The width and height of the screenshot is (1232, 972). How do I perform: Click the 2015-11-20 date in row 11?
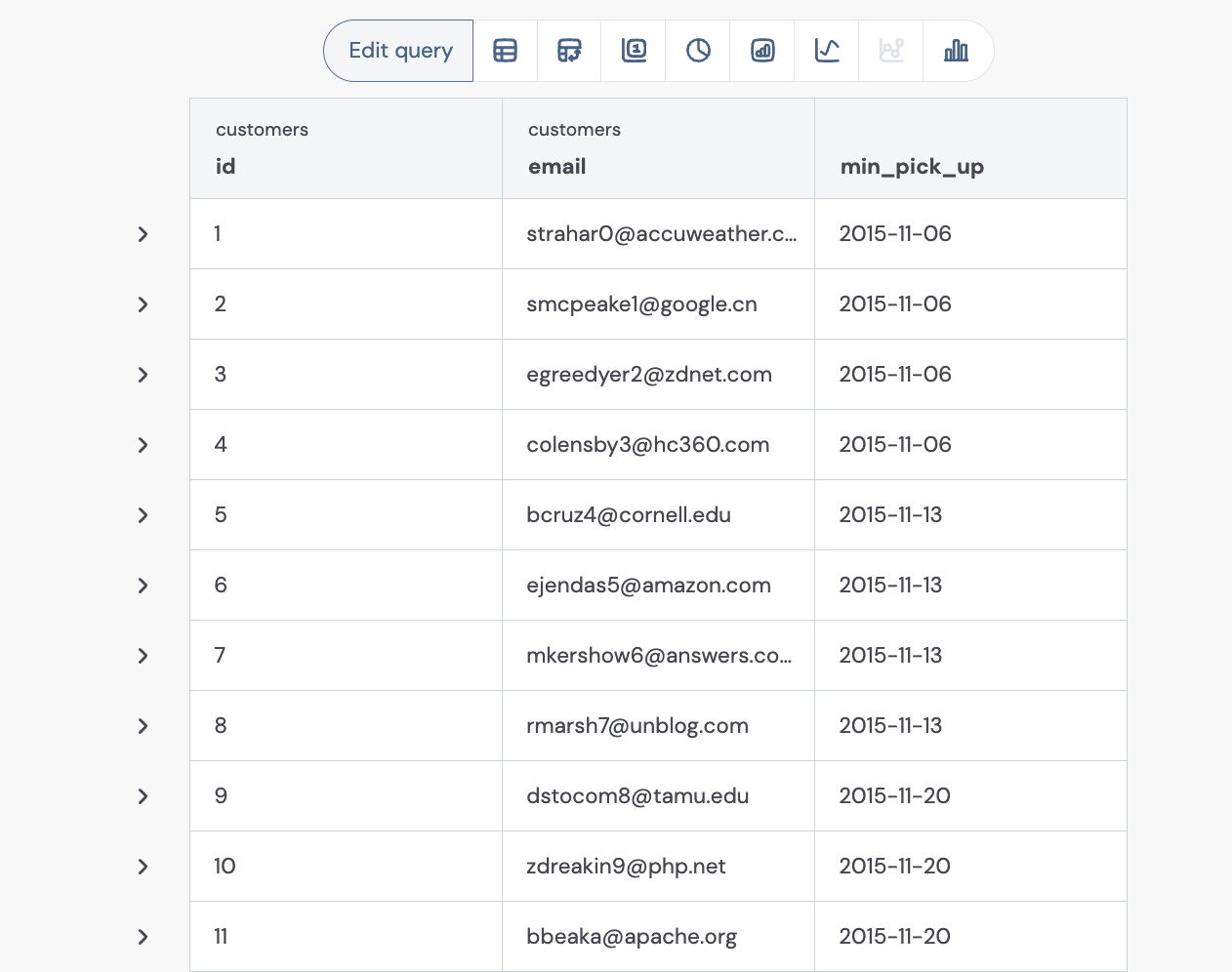pos(895,937)
